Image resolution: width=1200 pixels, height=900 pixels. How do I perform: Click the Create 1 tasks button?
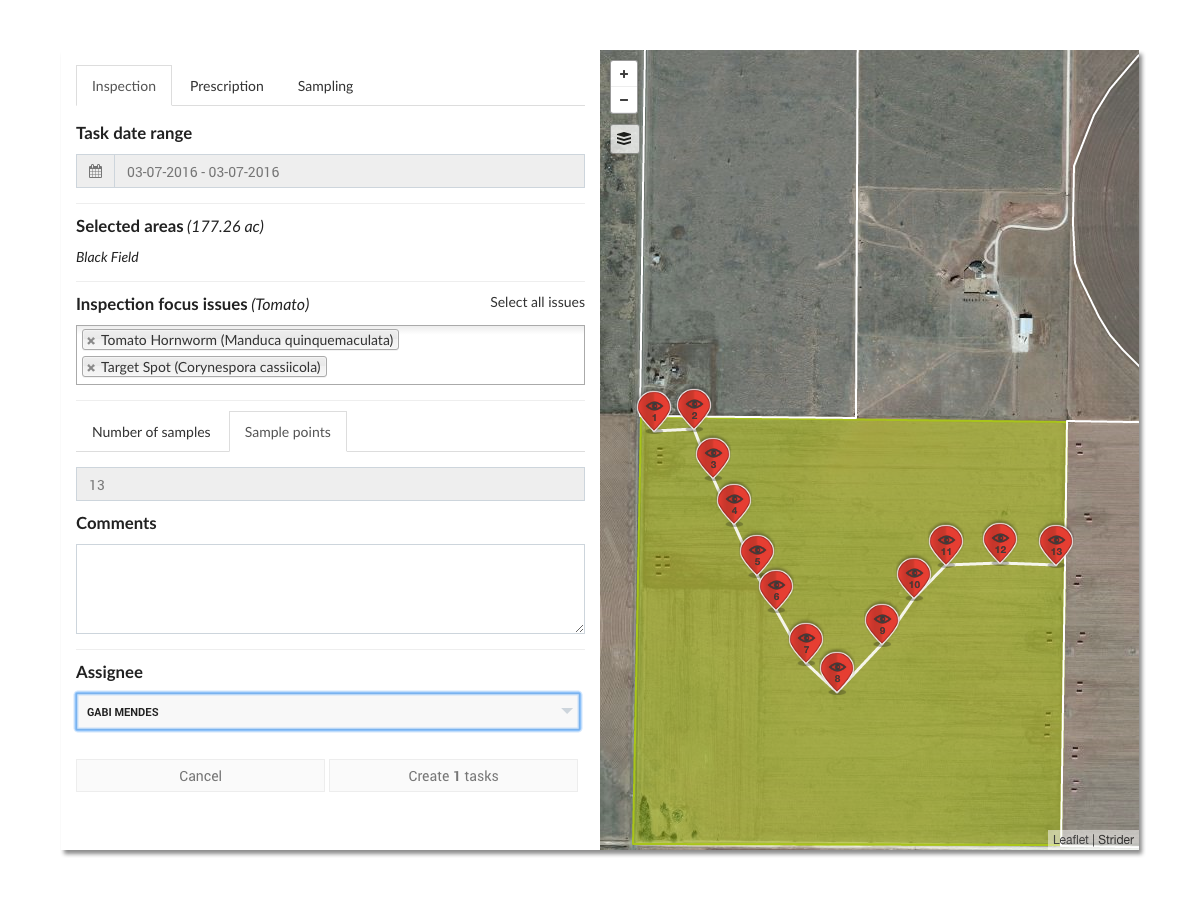(x=453, y=776)
